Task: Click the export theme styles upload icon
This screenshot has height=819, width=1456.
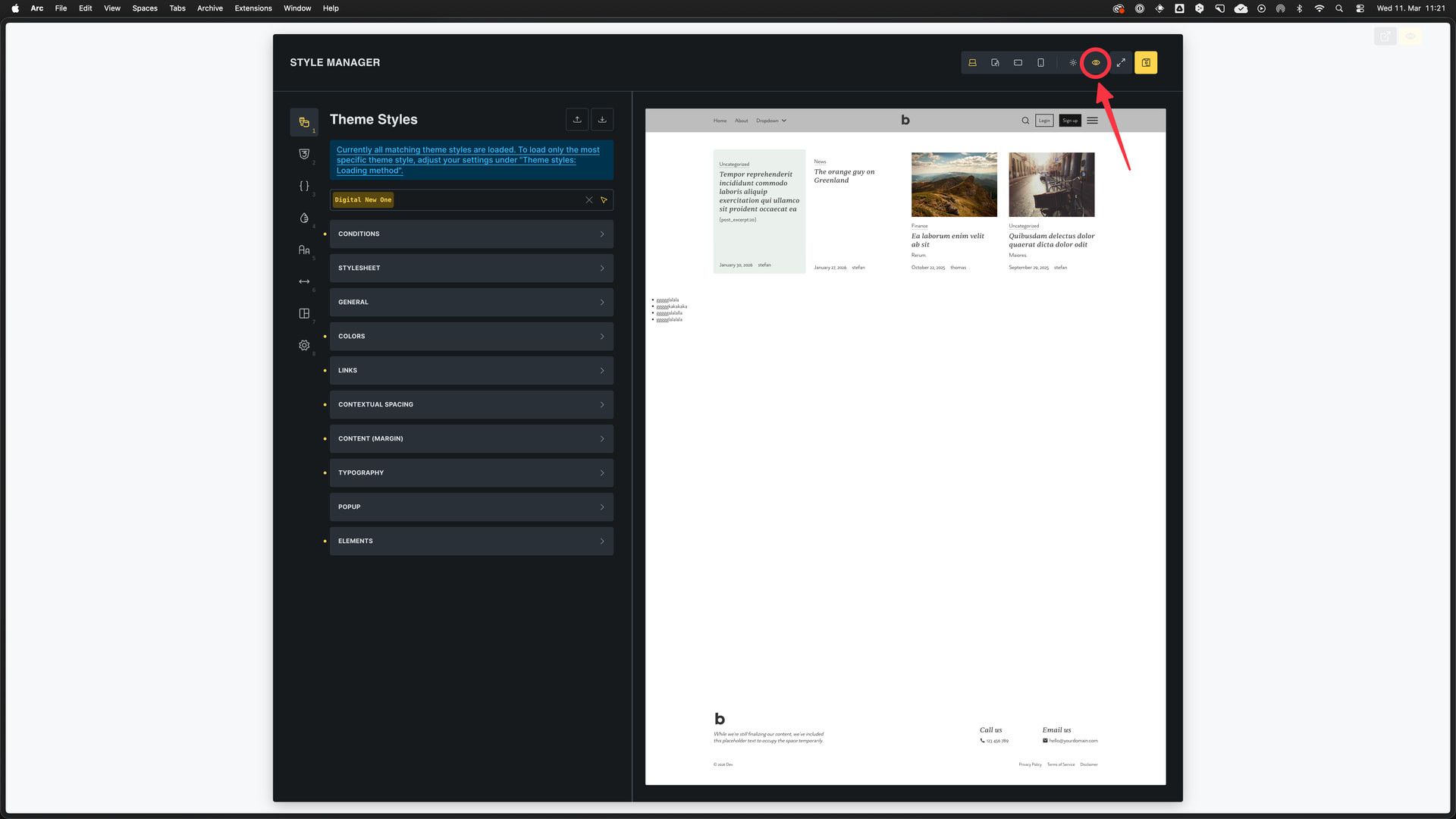Action: click(577, 119)
